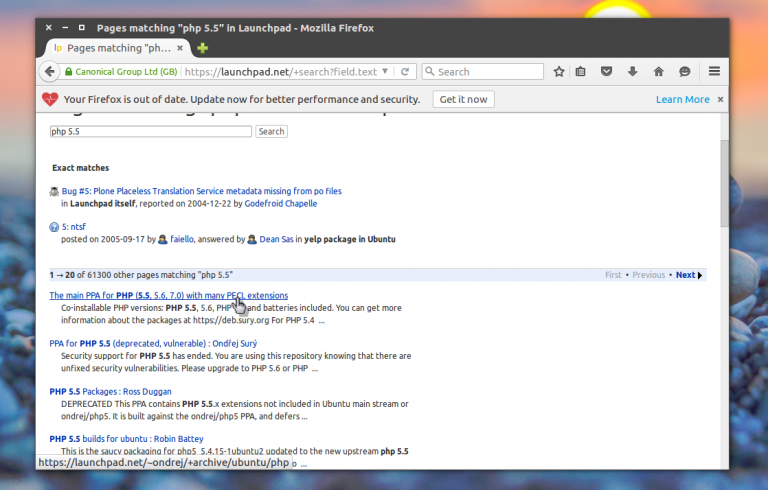Click the back navigation arrow

click(49, 72)
